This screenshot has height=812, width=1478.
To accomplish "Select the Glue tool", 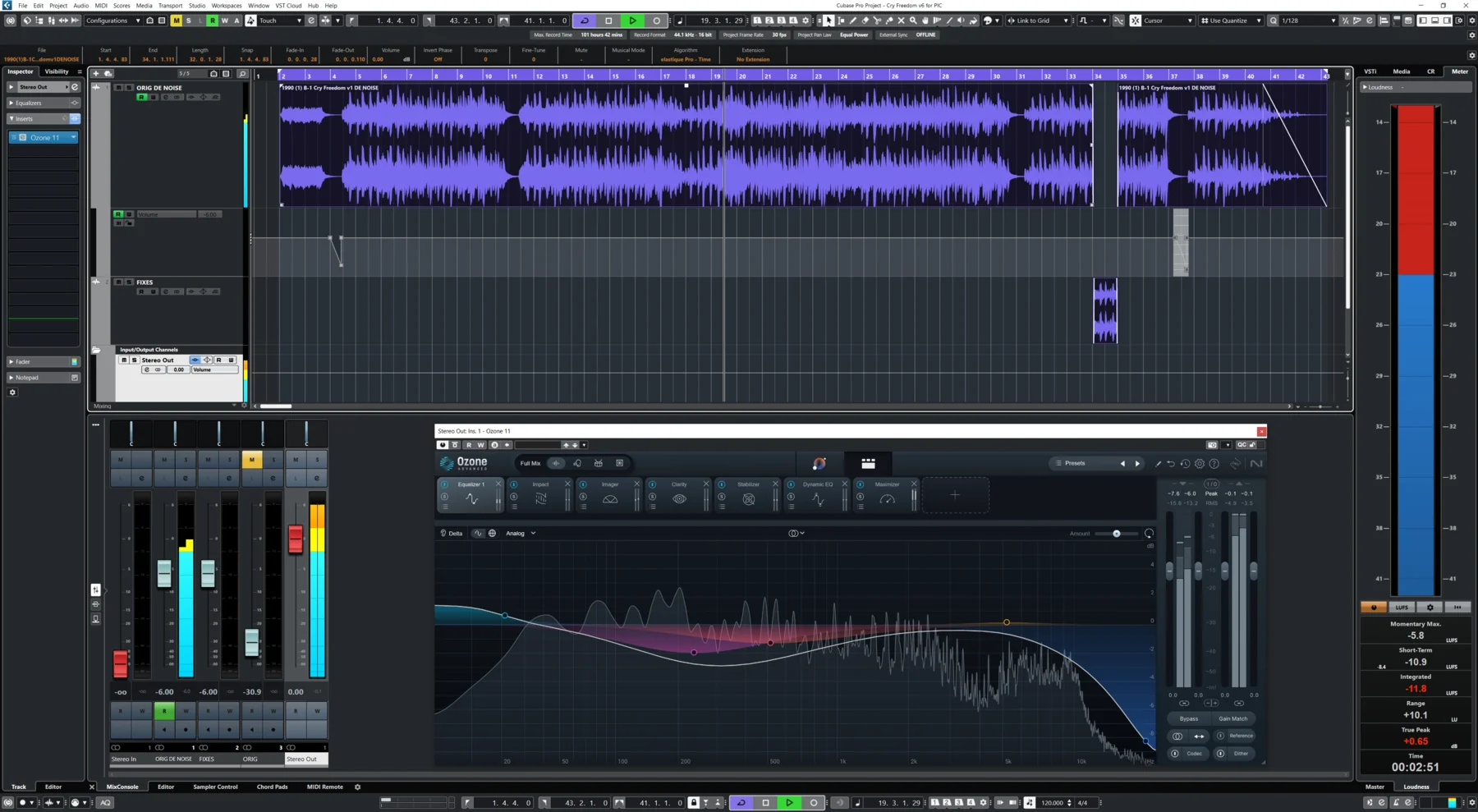I will point(889,21).
